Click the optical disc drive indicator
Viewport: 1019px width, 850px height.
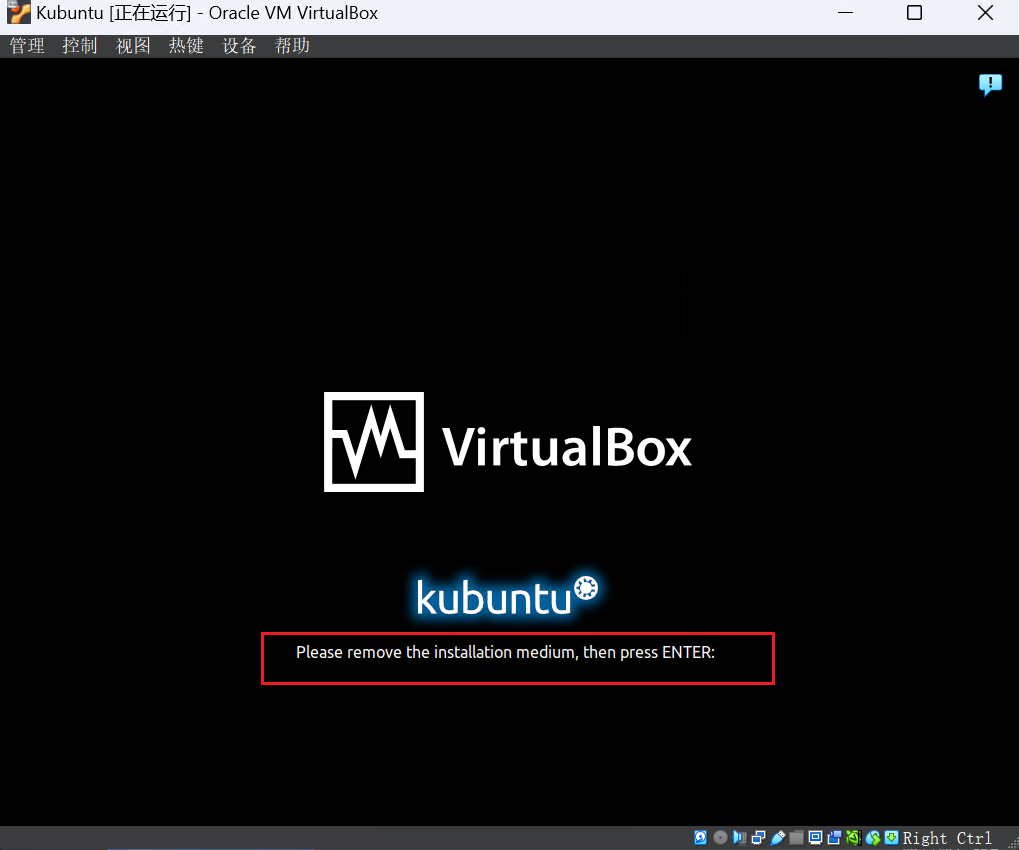coord(720,838)
